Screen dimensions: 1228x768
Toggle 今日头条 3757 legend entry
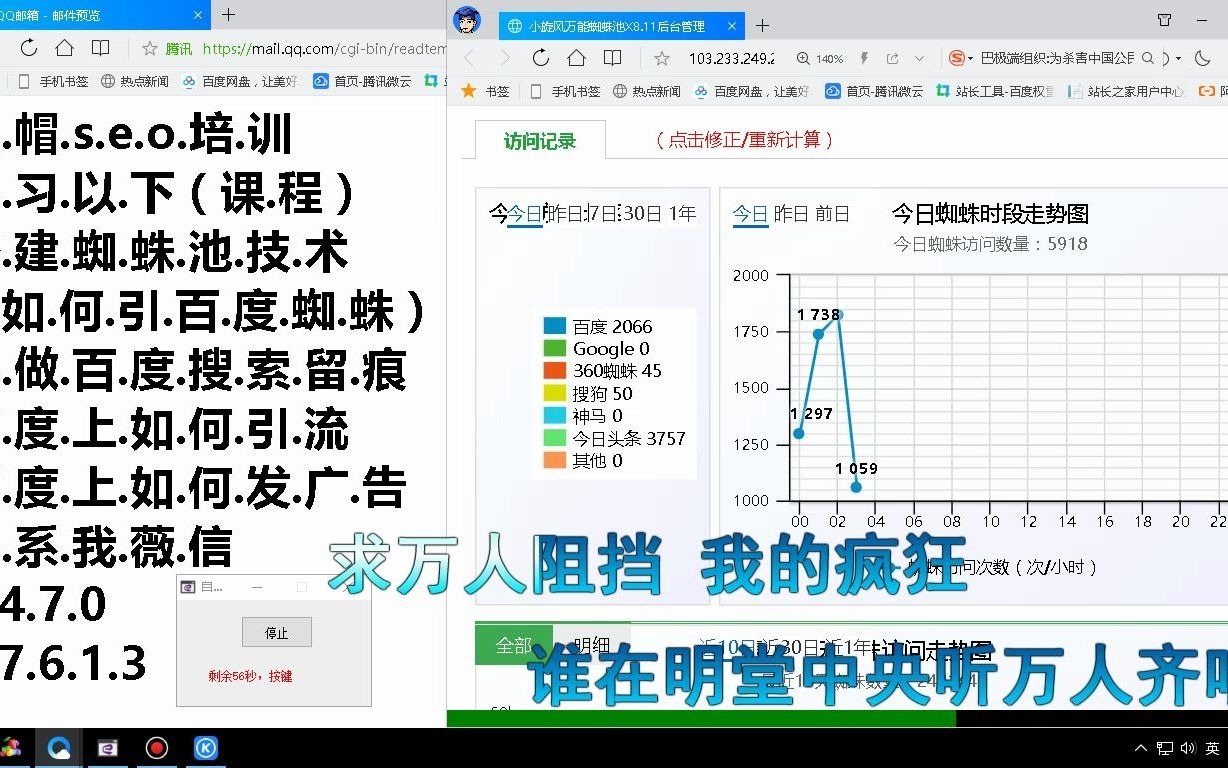tap(615, 438)
